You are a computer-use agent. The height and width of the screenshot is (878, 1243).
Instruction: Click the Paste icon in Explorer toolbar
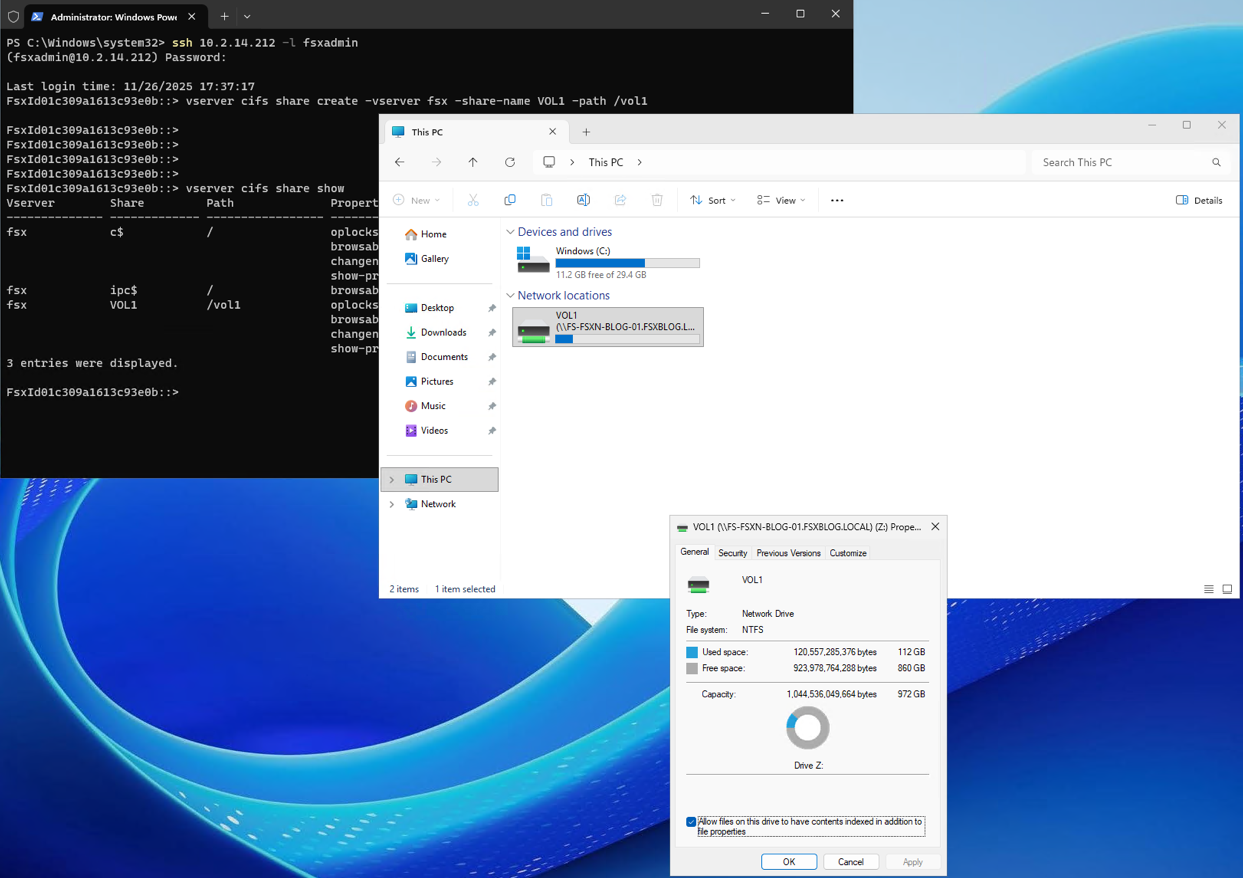pos(547,200)
